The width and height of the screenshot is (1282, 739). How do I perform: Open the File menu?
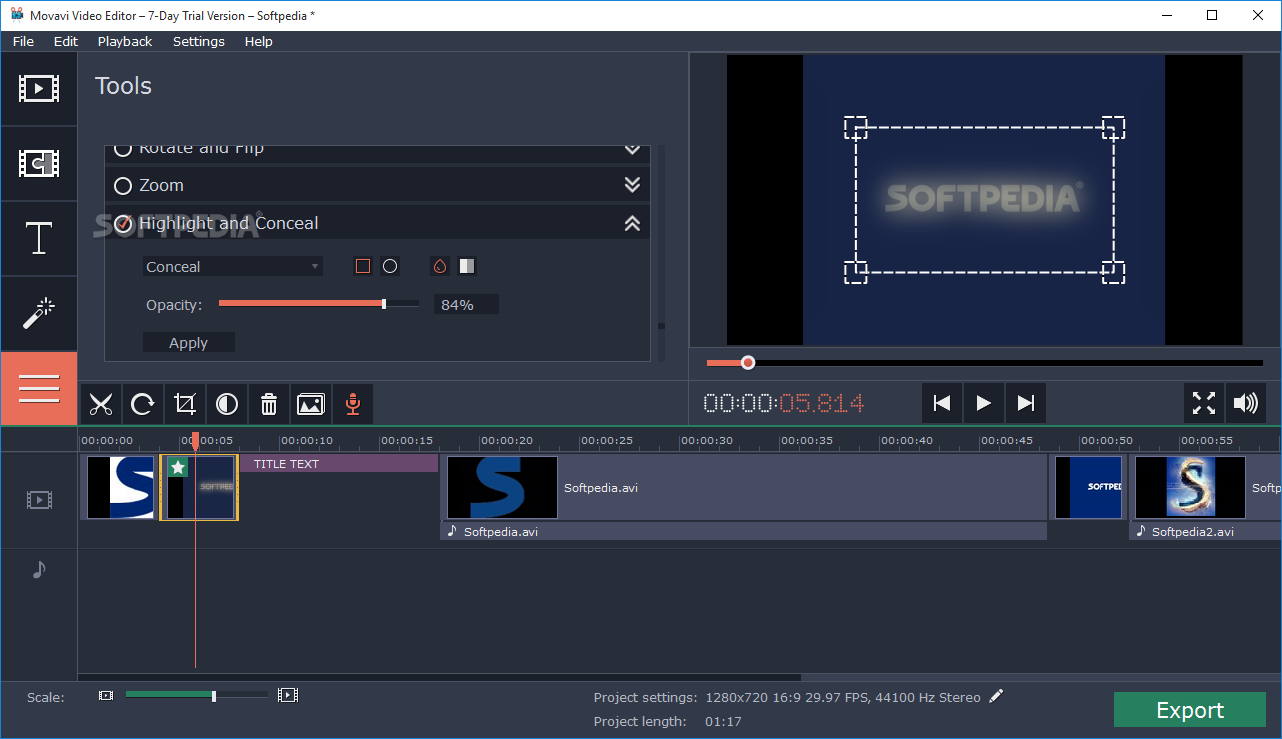point(23,41)
